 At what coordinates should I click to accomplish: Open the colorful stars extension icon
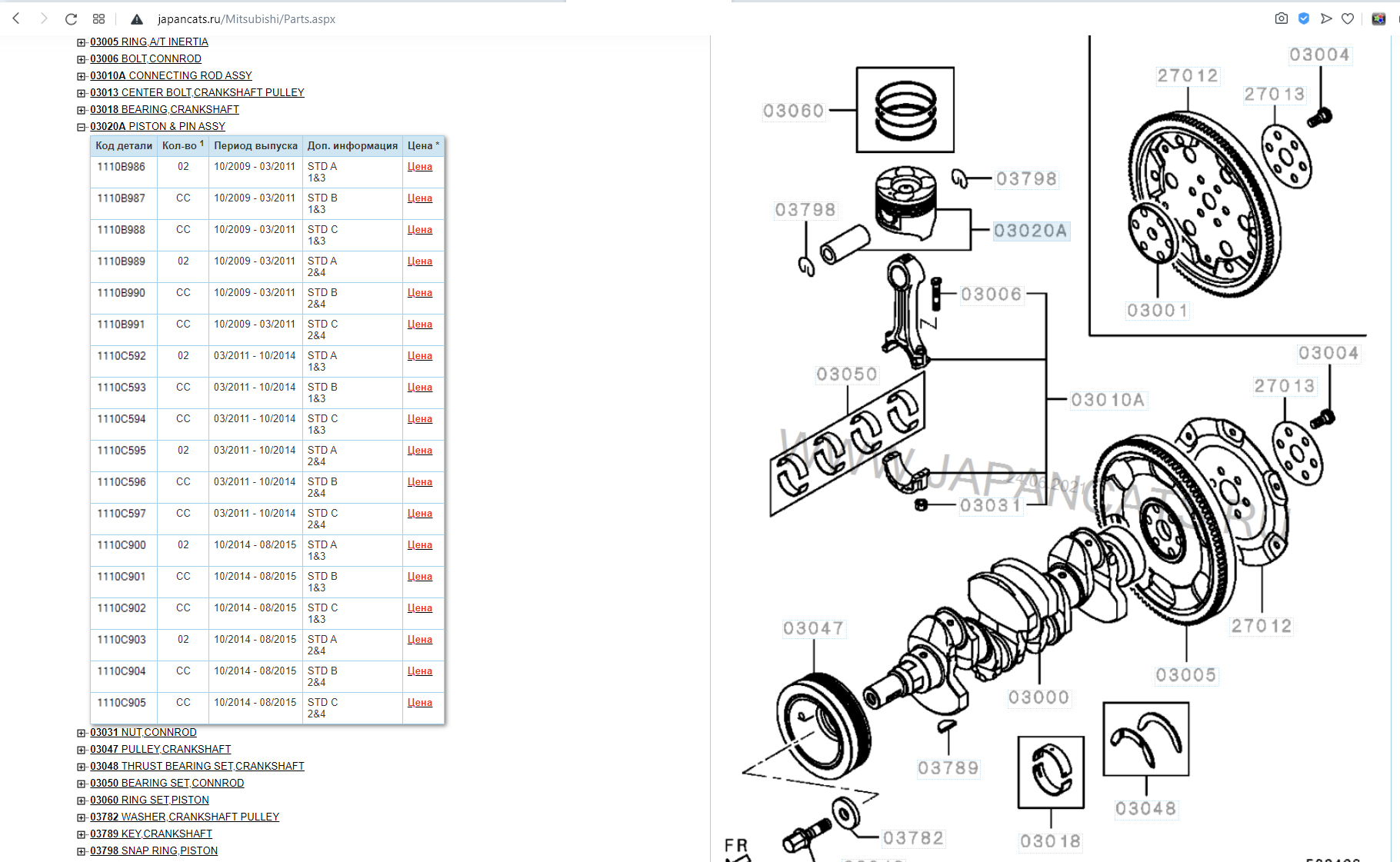pyautogui.click(x=1378, y=18)
